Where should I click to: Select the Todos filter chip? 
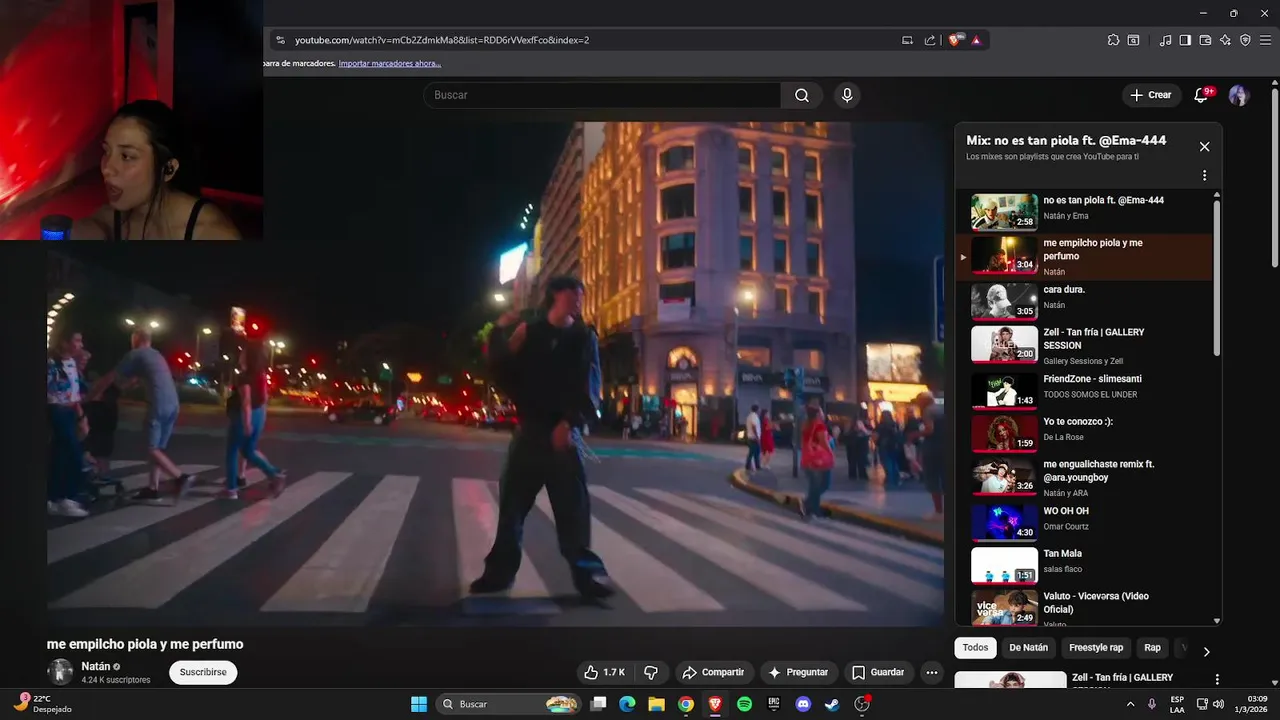(975, 647)
